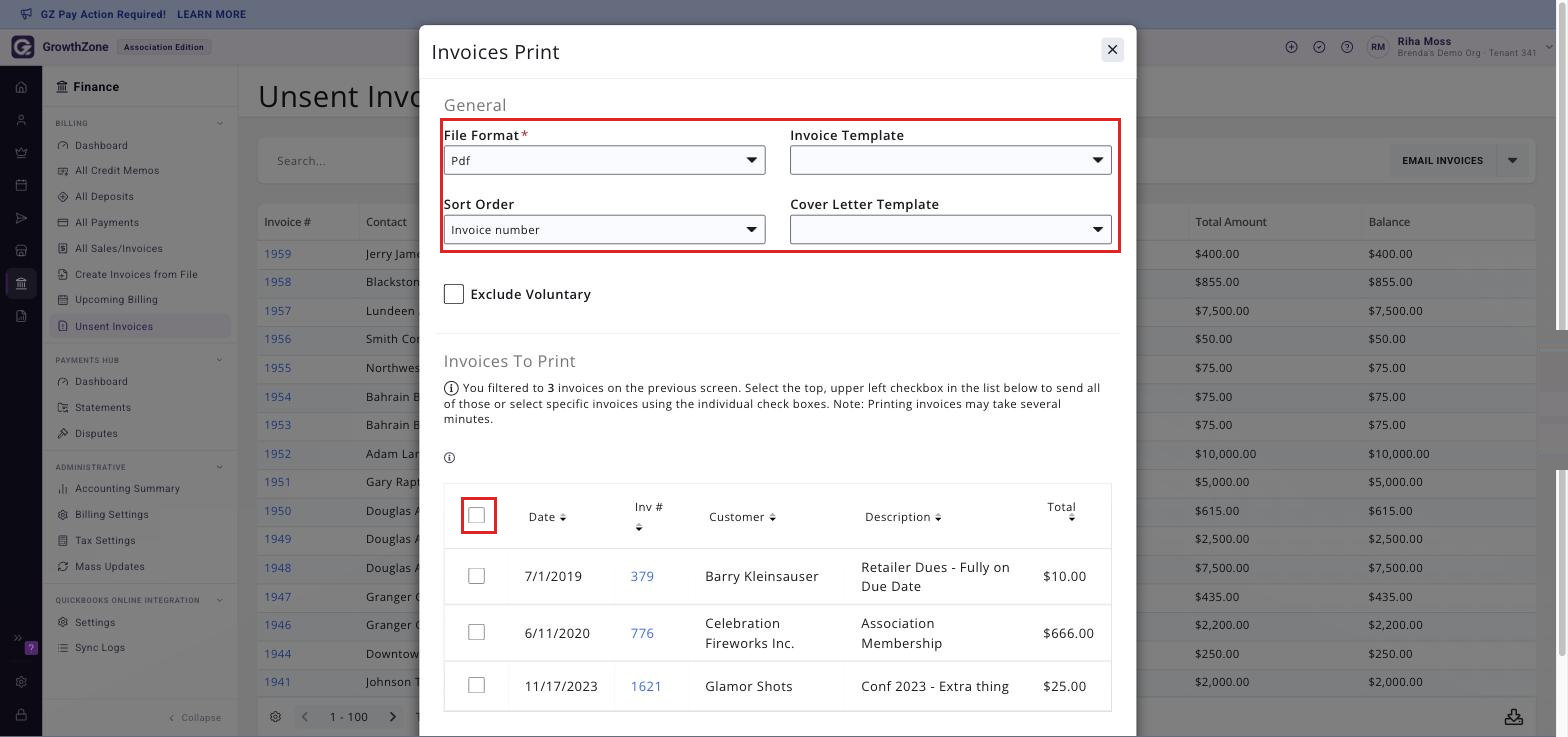The image size is (1568, 737).
Task: Click the info icon above the invoice list
Action: point(450,458)
